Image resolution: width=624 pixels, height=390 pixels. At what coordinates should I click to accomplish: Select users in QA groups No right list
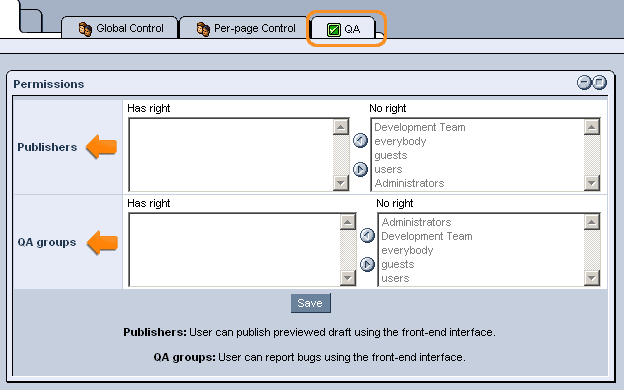pos(395,278)
